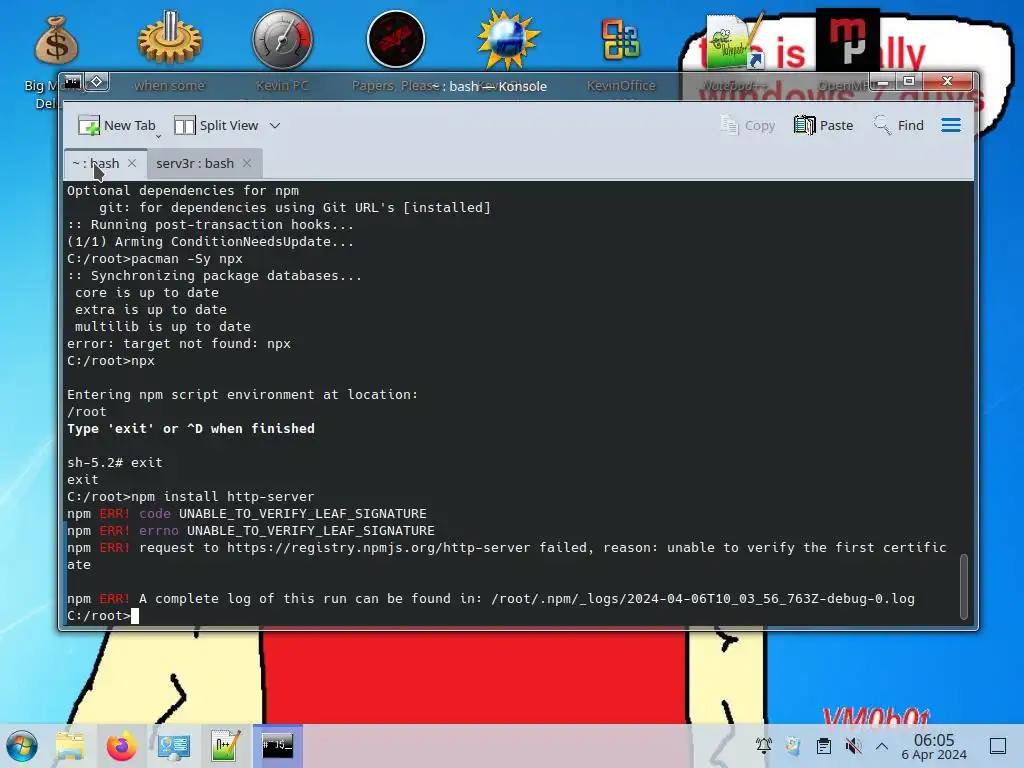Viewport: 1024px width, 768px height.
Task: Minimize the Konsole window
Action: tap(882, 82)
